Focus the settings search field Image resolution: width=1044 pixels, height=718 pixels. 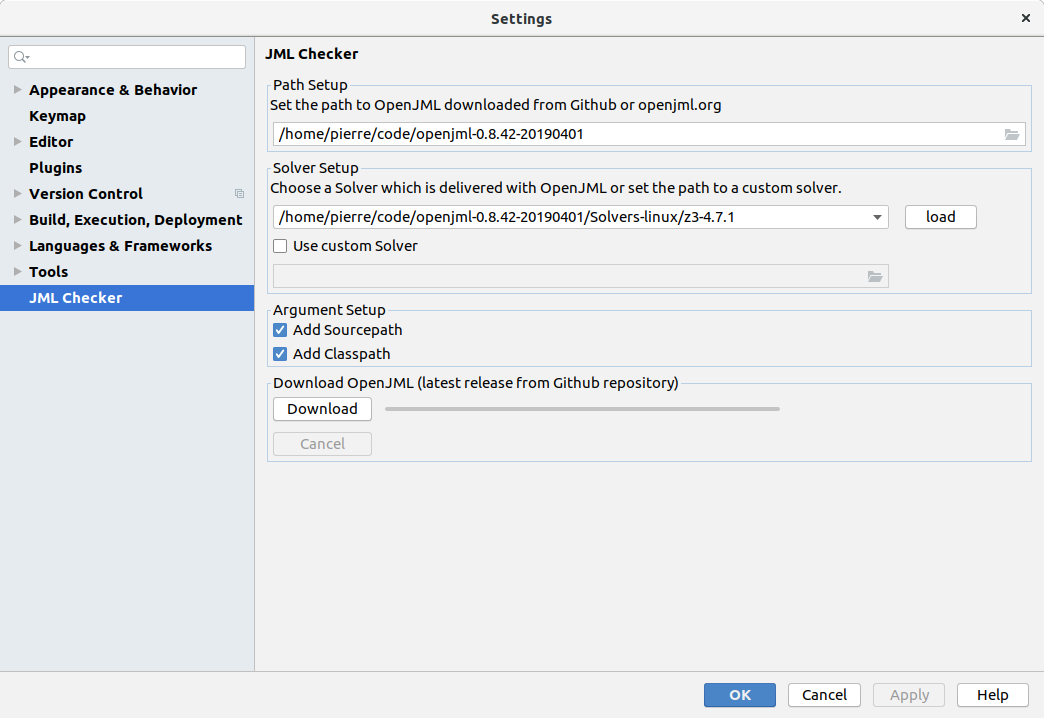[x=127, y=57]
